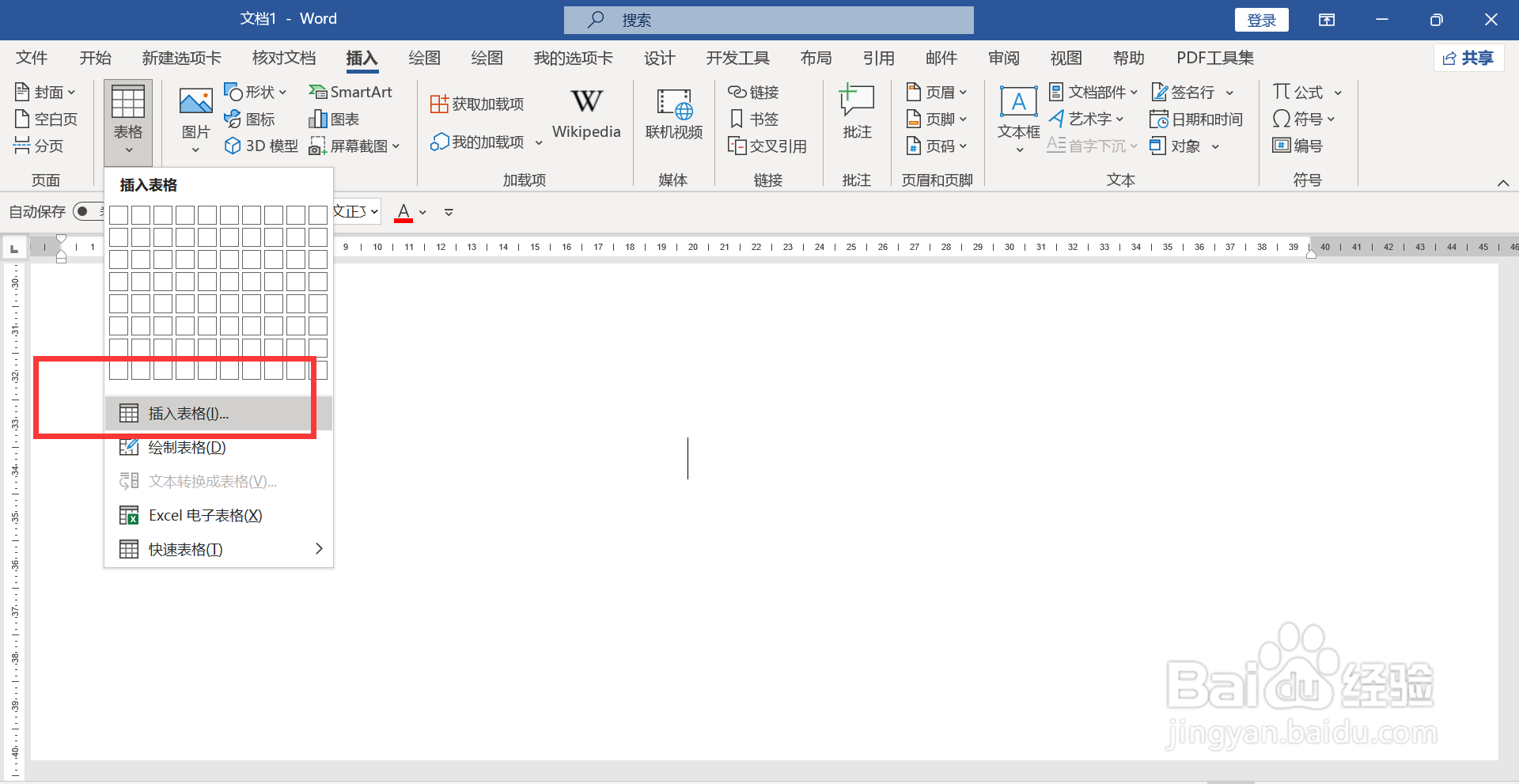Open the Wikipedia add-in
The height and width of the screenshot is (784, 1519).
(586, 113)
